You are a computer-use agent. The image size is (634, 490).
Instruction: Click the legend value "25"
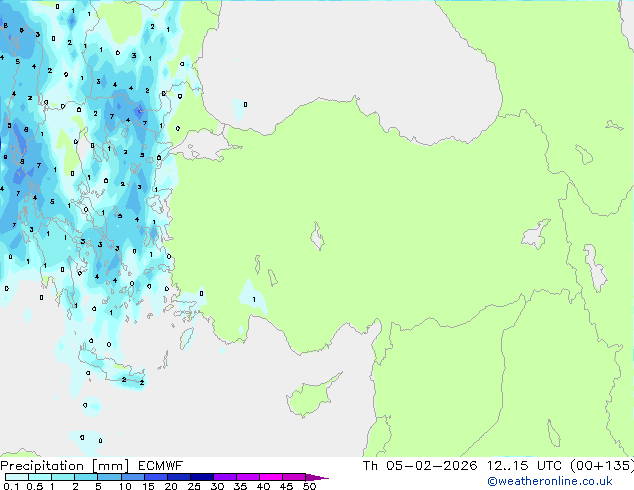[x=194, y=486]
